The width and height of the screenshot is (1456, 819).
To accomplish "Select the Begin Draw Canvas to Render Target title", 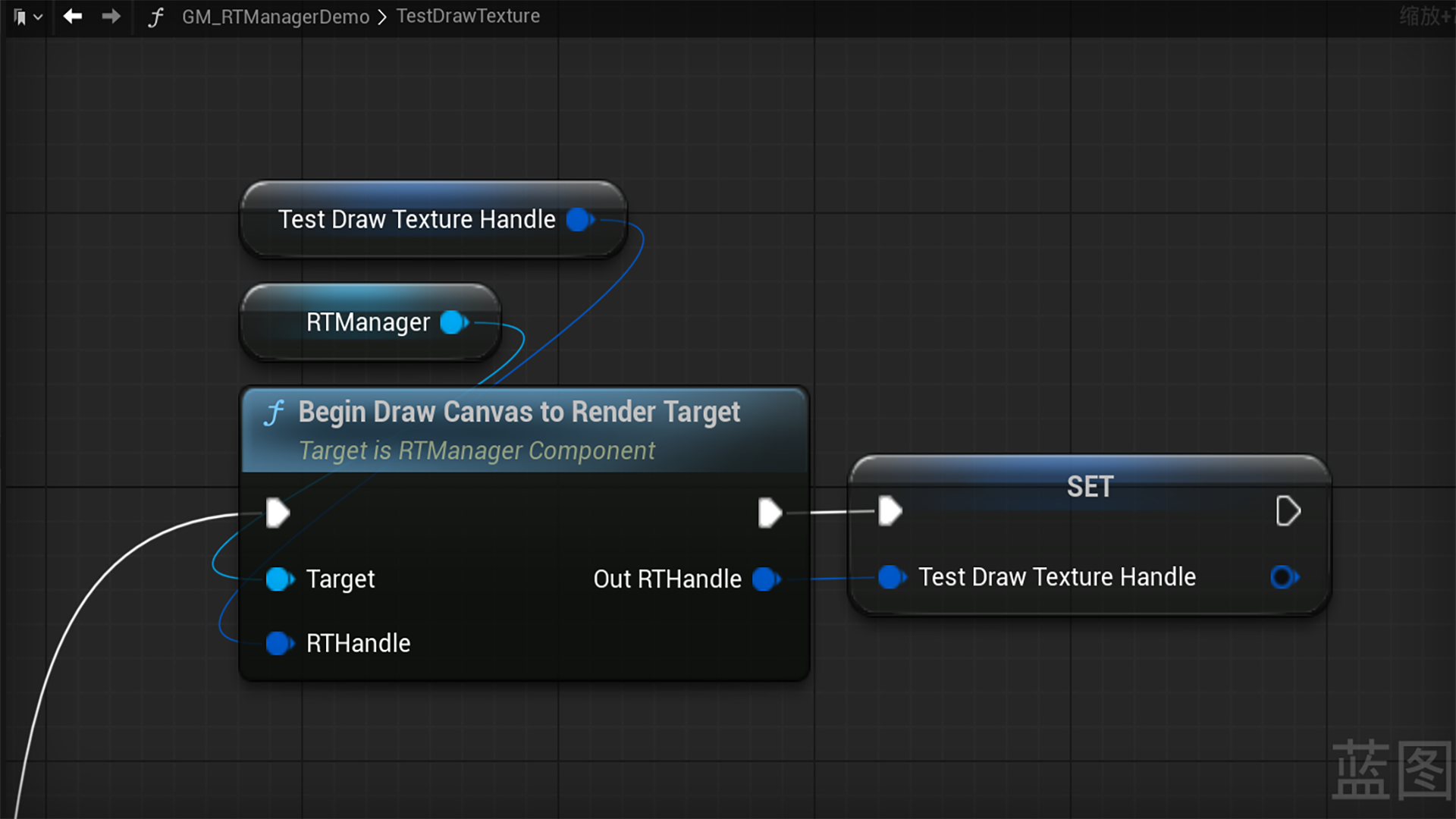I will click(x=519, y=412).
